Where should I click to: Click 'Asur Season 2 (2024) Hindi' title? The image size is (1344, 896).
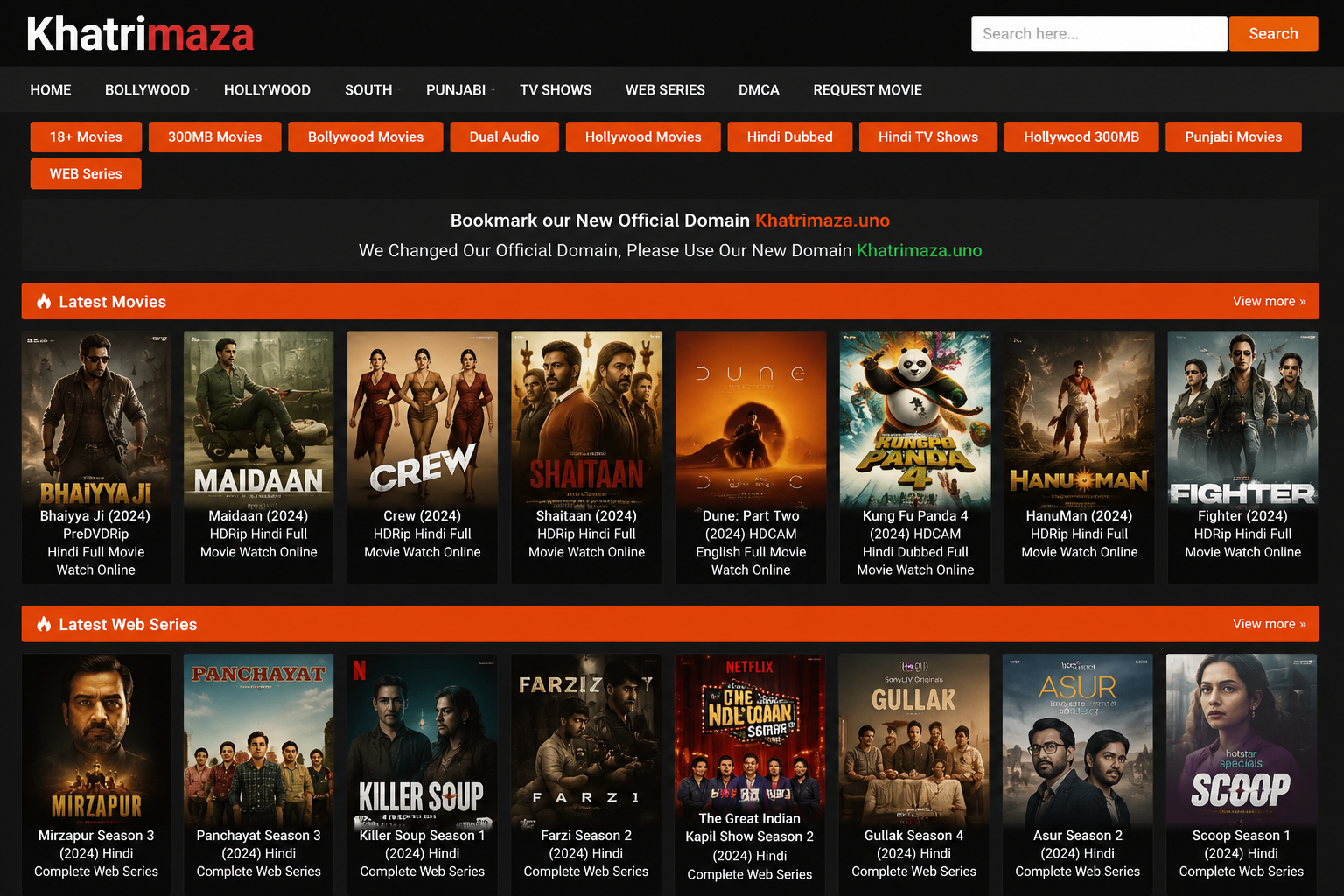[x=1078, y=844]
